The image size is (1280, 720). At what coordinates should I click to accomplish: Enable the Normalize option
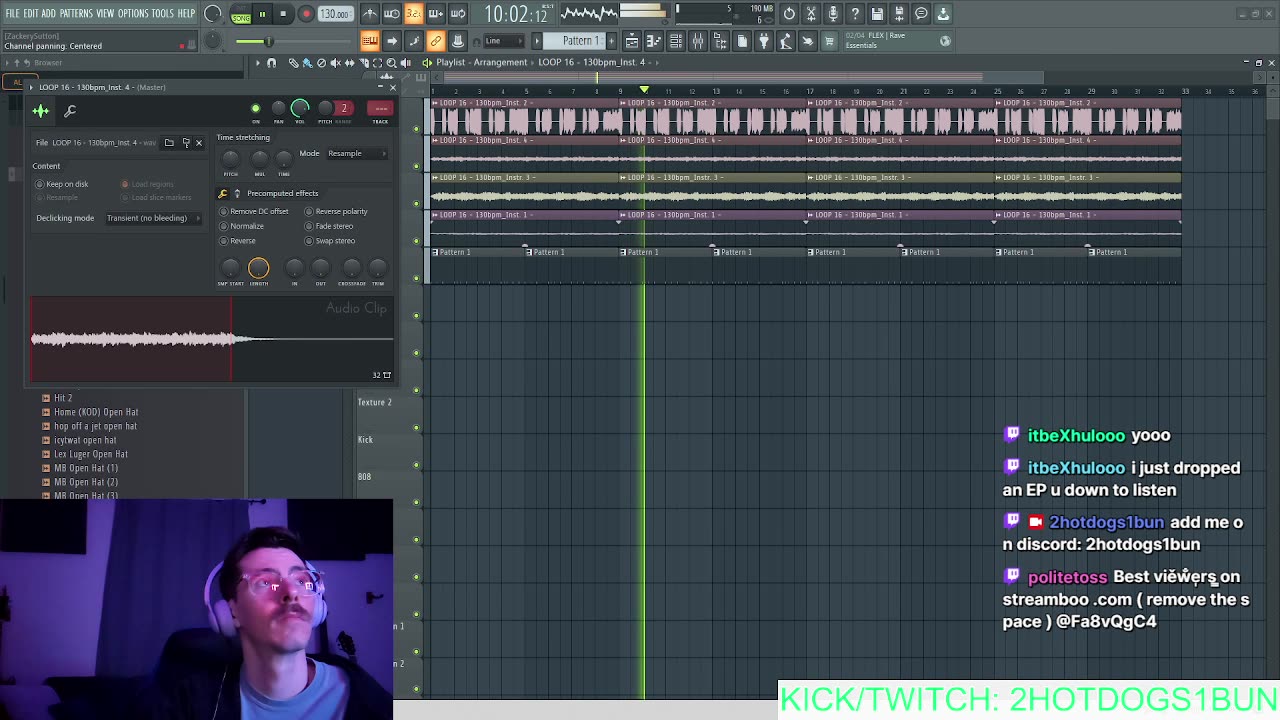242,226
